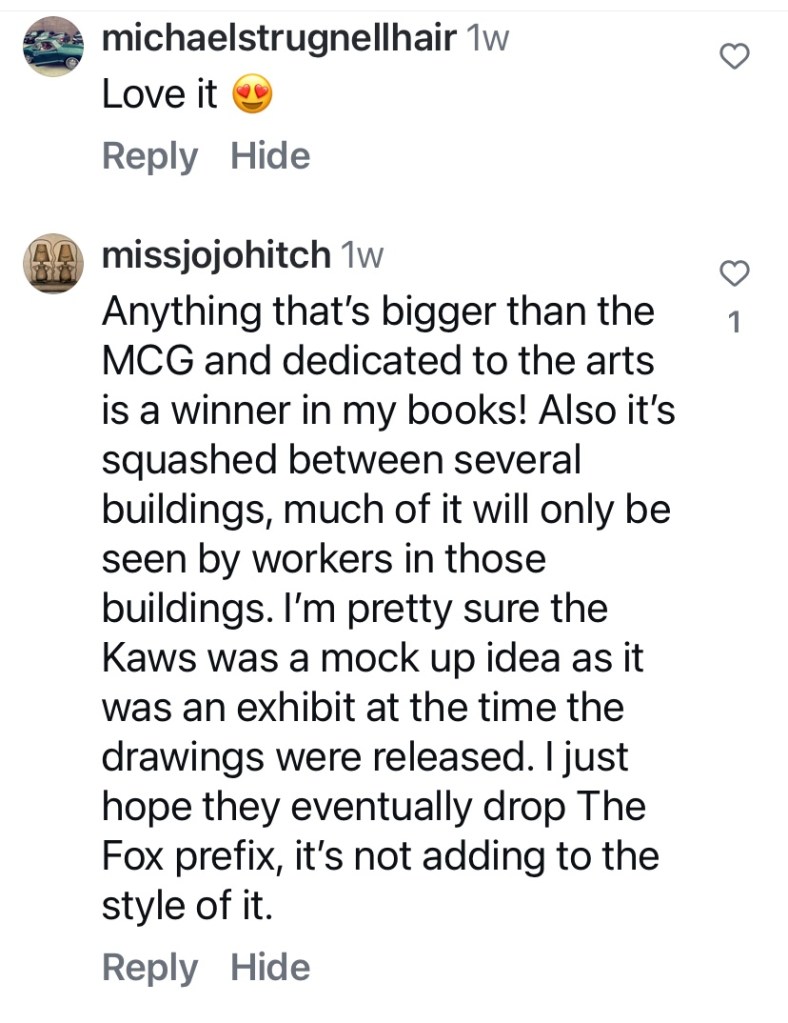View the like count '1' on missjojohitch's comment
788x1023 pixels.
(x=735, y=322)
